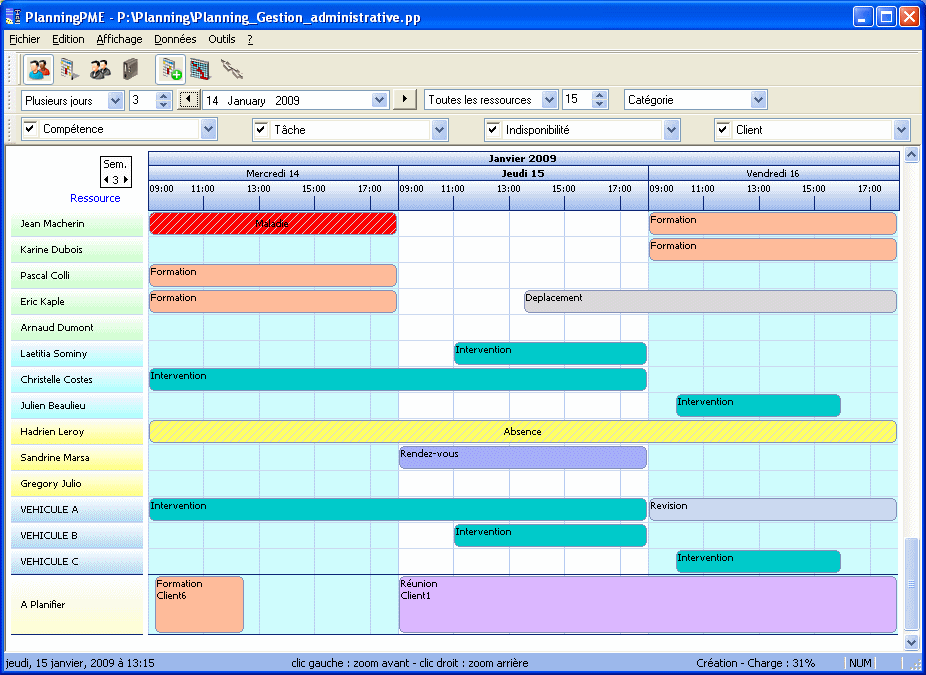Open the date picker dropdown for 14 January 2009
Viewport: 926px width, 675px height.
tap(380, 100)
